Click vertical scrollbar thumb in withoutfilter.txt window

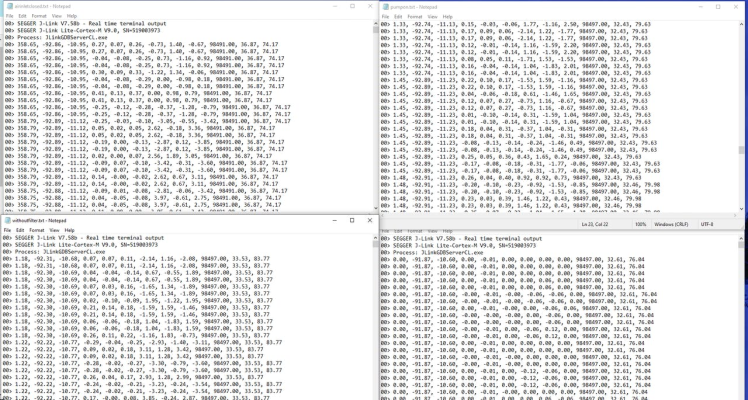376,244
